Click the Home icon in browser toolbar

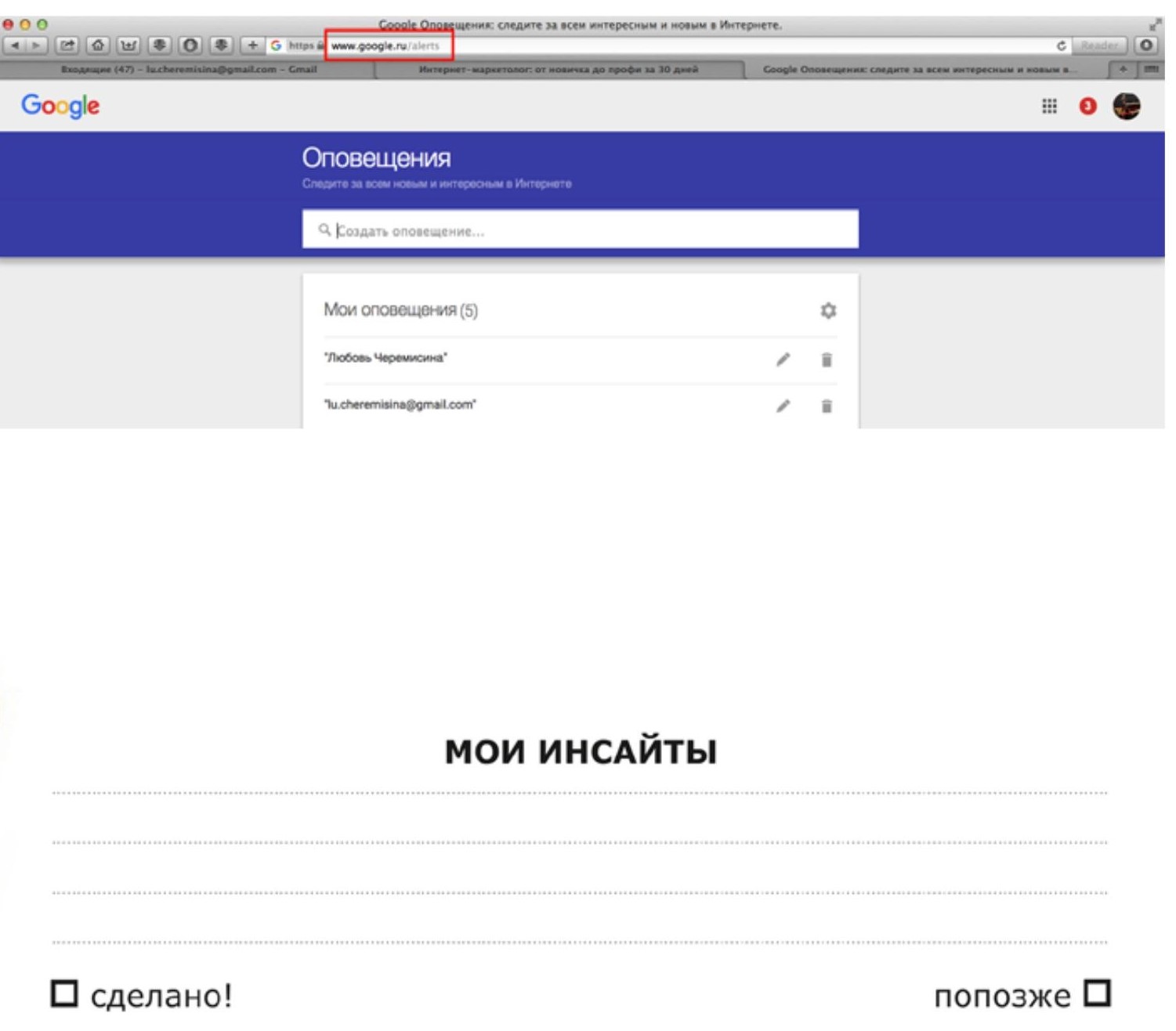[x=98, y=45]
